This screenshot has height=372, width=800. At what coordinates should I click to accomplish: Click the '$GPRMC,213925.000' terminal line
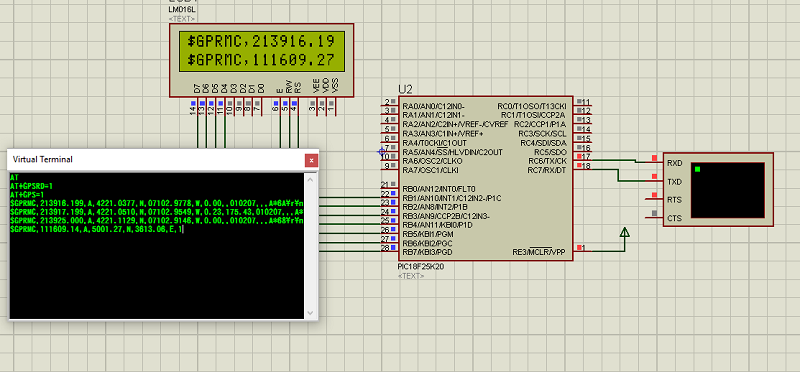[x=157, y=221]
